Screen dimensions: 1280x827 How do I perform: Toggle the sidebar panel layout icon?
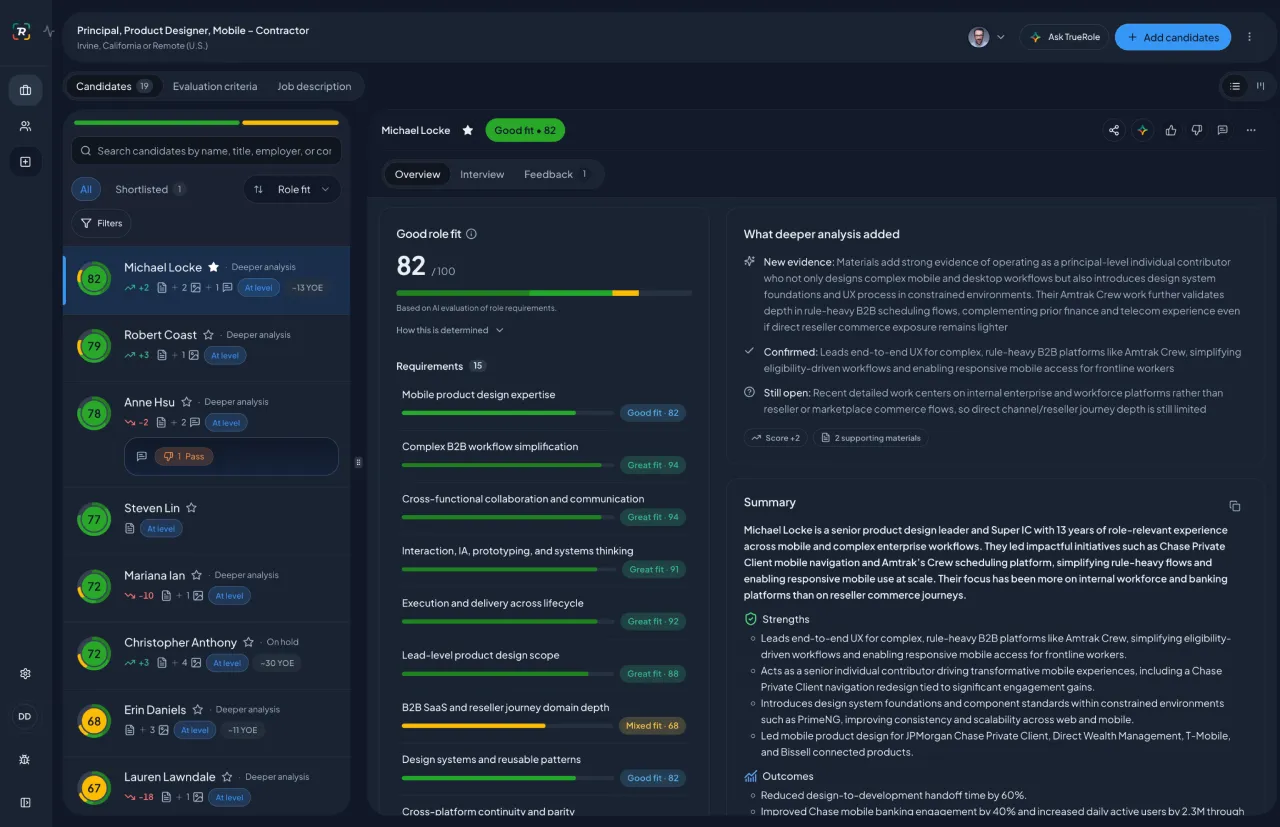pos(25,802)
